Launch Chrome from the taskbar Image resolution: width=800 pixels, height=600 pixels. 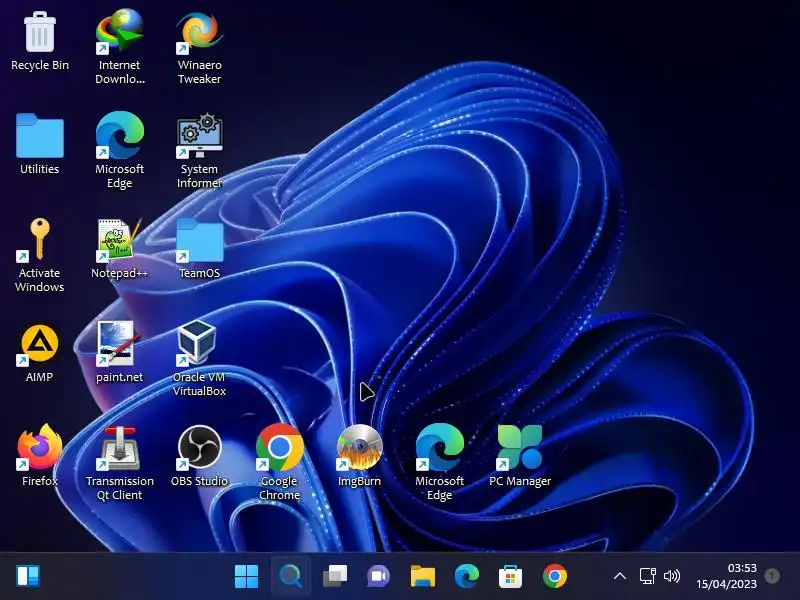555,577
